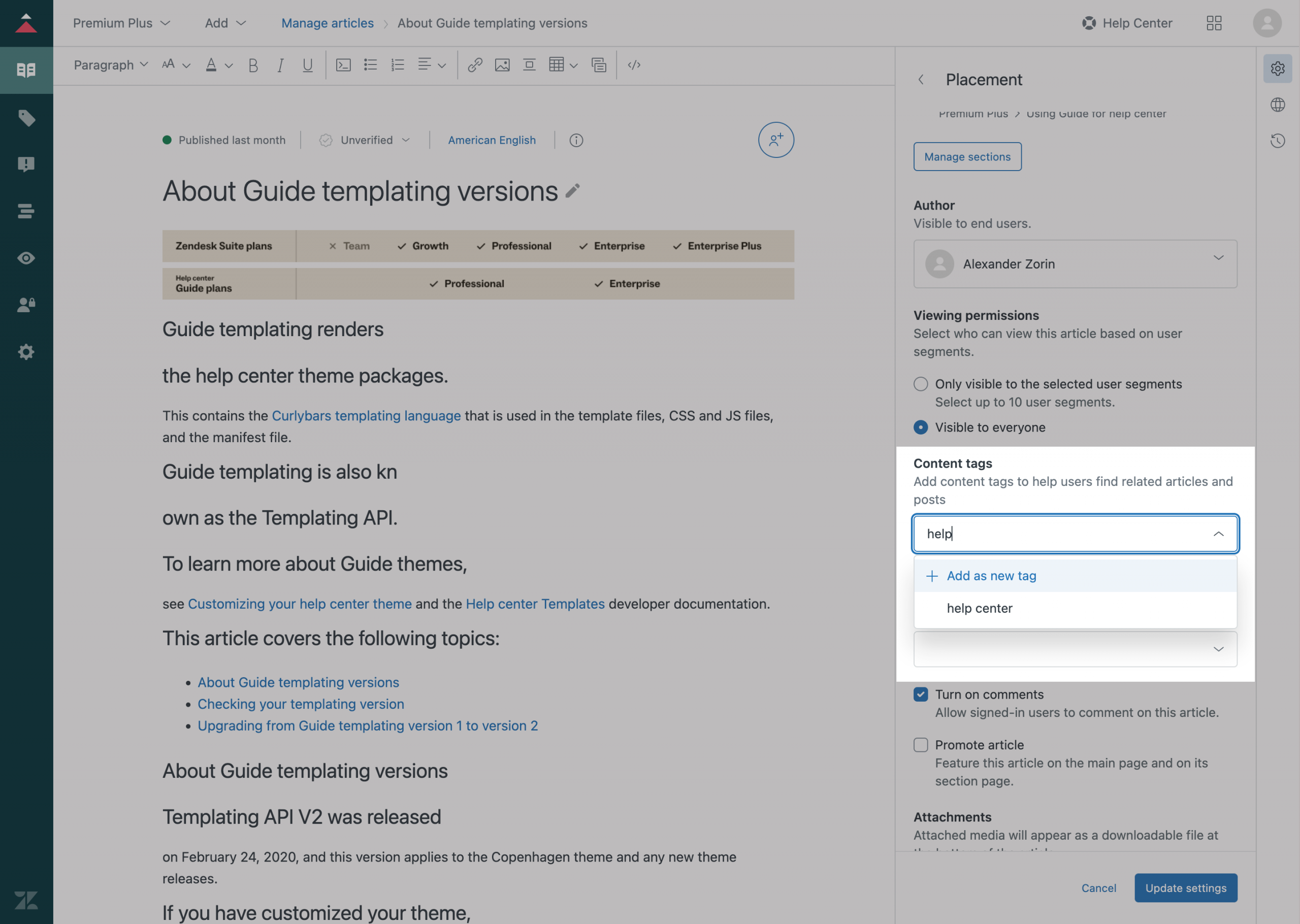Image resolution: width=1300 pixels, height=924 pixels.
Task: Open the Premium Plus brand dropdown
Action: pyautogui.click(x=121, y=23)
